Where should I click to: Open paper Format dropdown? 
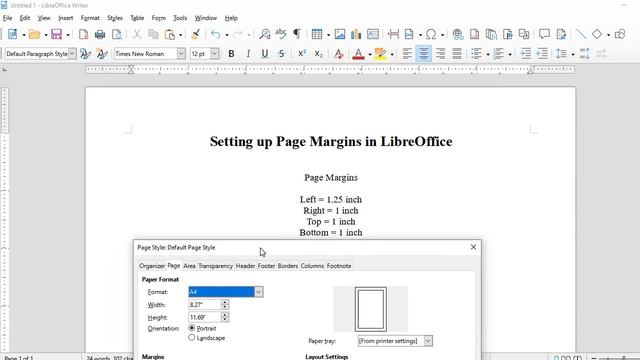click(258, 292)
